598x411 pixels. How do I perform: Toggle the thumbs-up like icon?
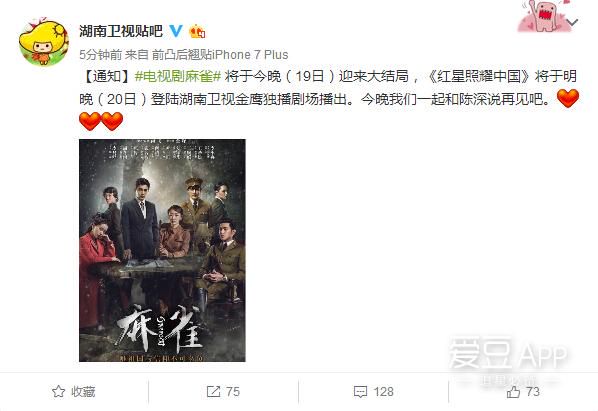click(x=513, y=392)
